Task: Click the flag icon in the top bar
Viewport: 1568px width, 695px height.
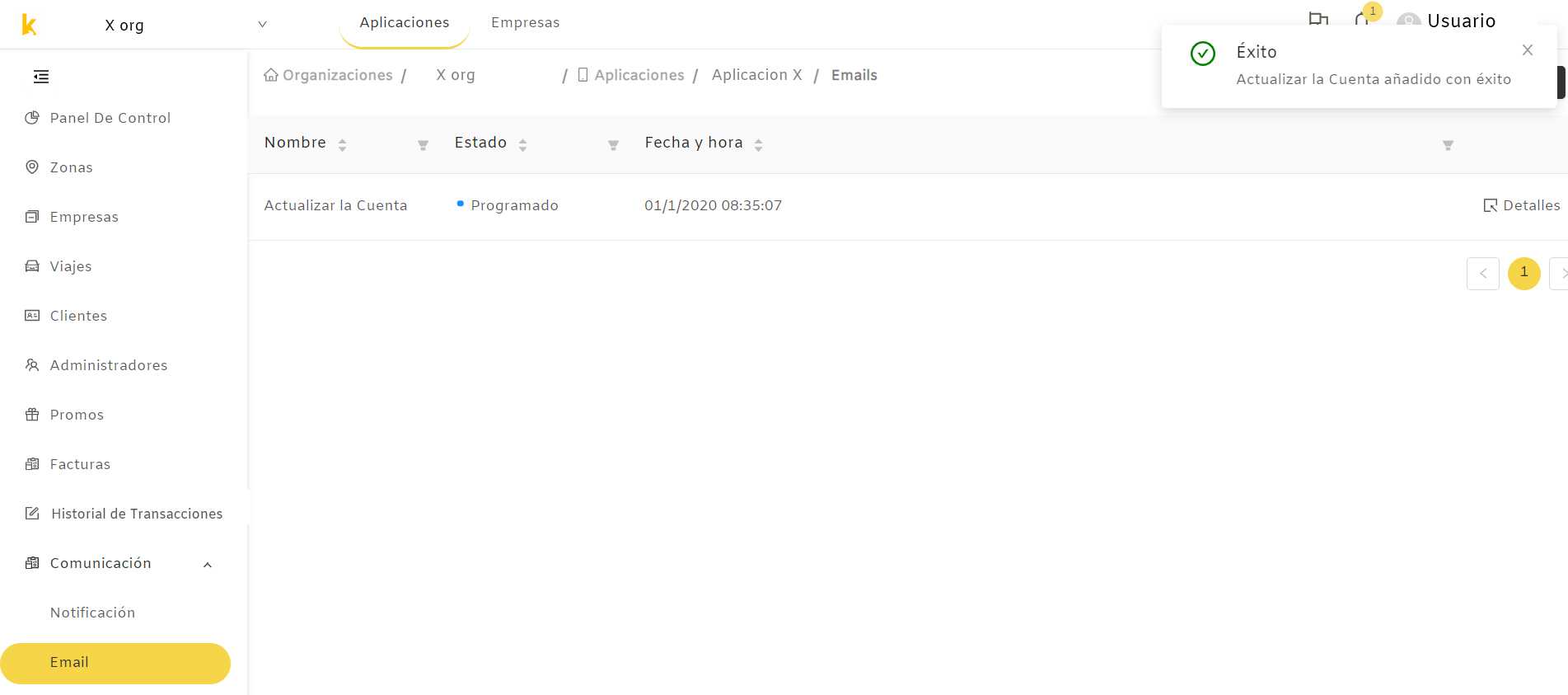Action: tap(1318, 19)
